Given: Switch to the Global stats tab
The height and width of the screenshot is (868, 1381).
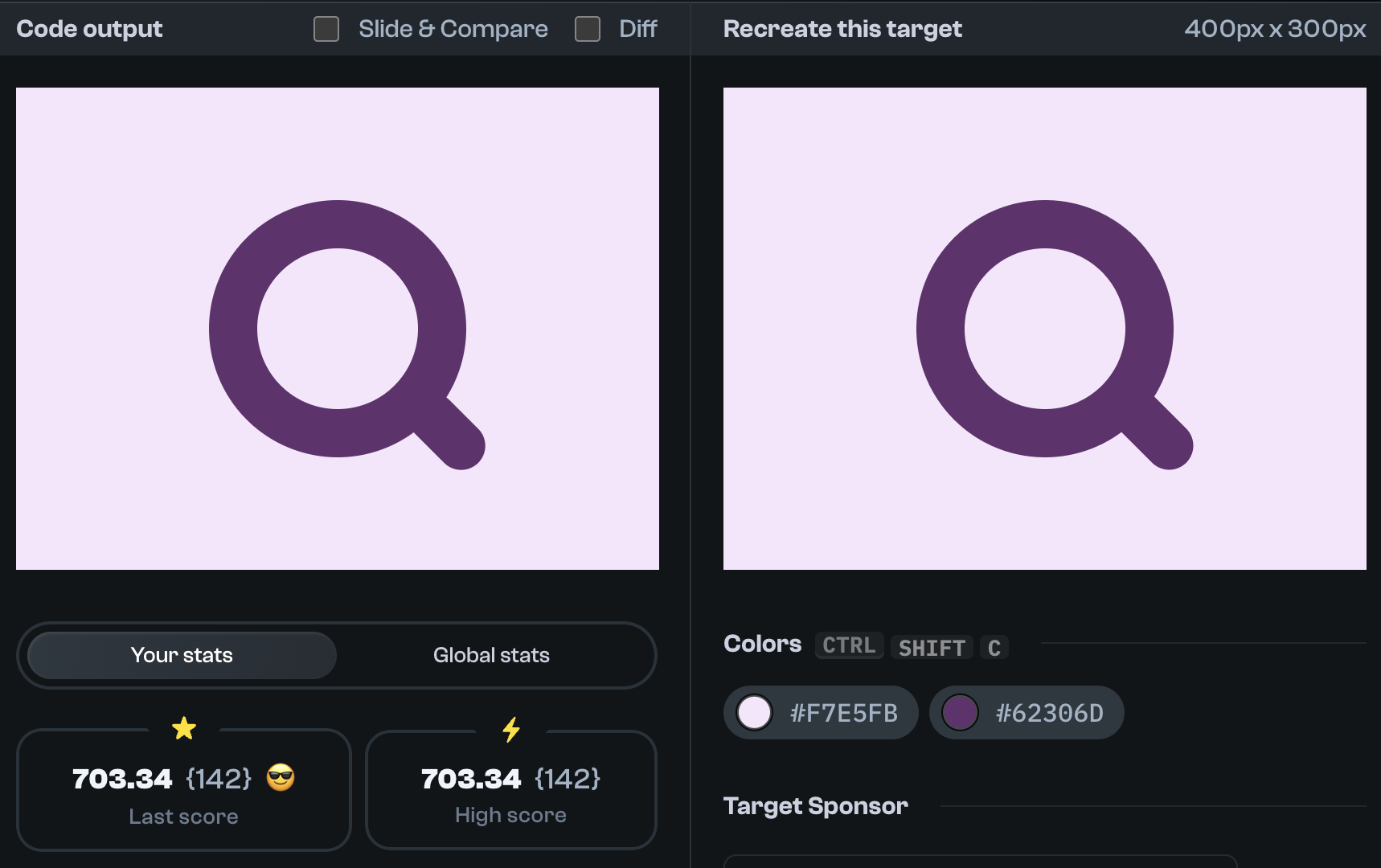Looking at the screenshot, I should click(x=491, y=655).
